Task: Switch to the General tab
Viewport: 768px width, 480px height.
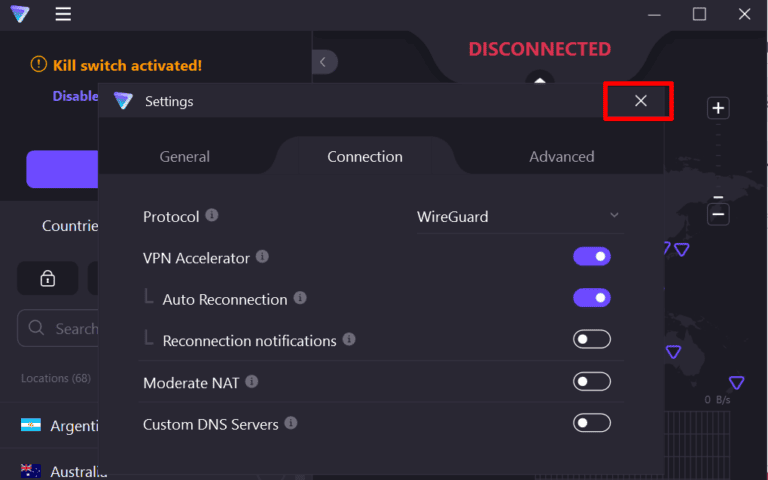Action: (x=185, y=156)
